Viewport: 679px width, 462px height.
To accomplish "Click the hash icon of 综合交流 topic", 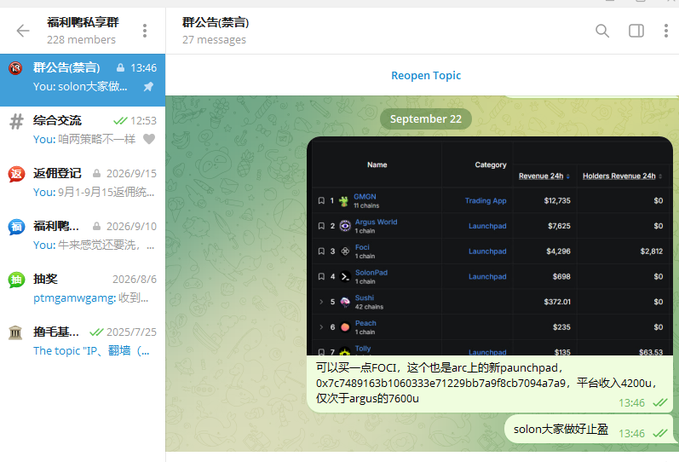I will (16, 121).
